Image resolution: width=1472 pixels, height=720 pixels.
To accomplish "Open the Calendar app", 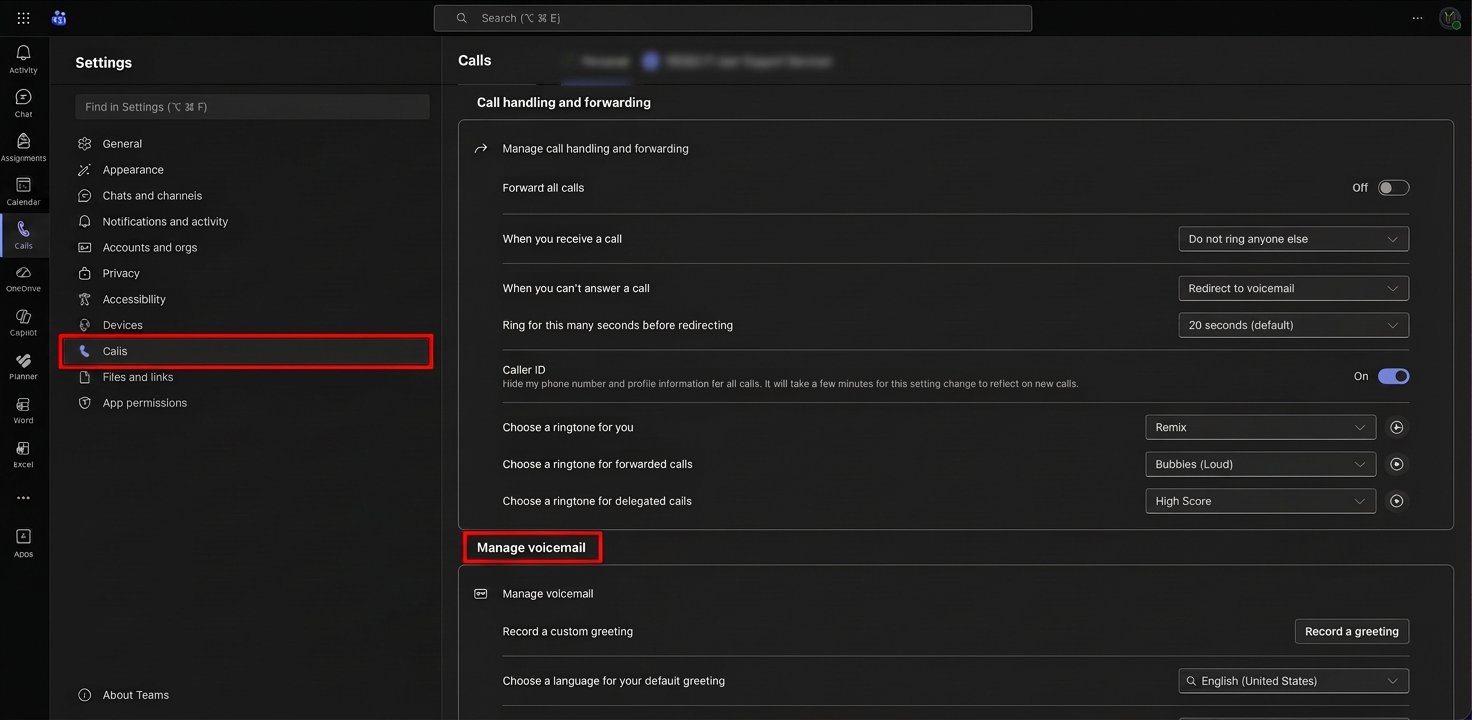I will 23,191.
